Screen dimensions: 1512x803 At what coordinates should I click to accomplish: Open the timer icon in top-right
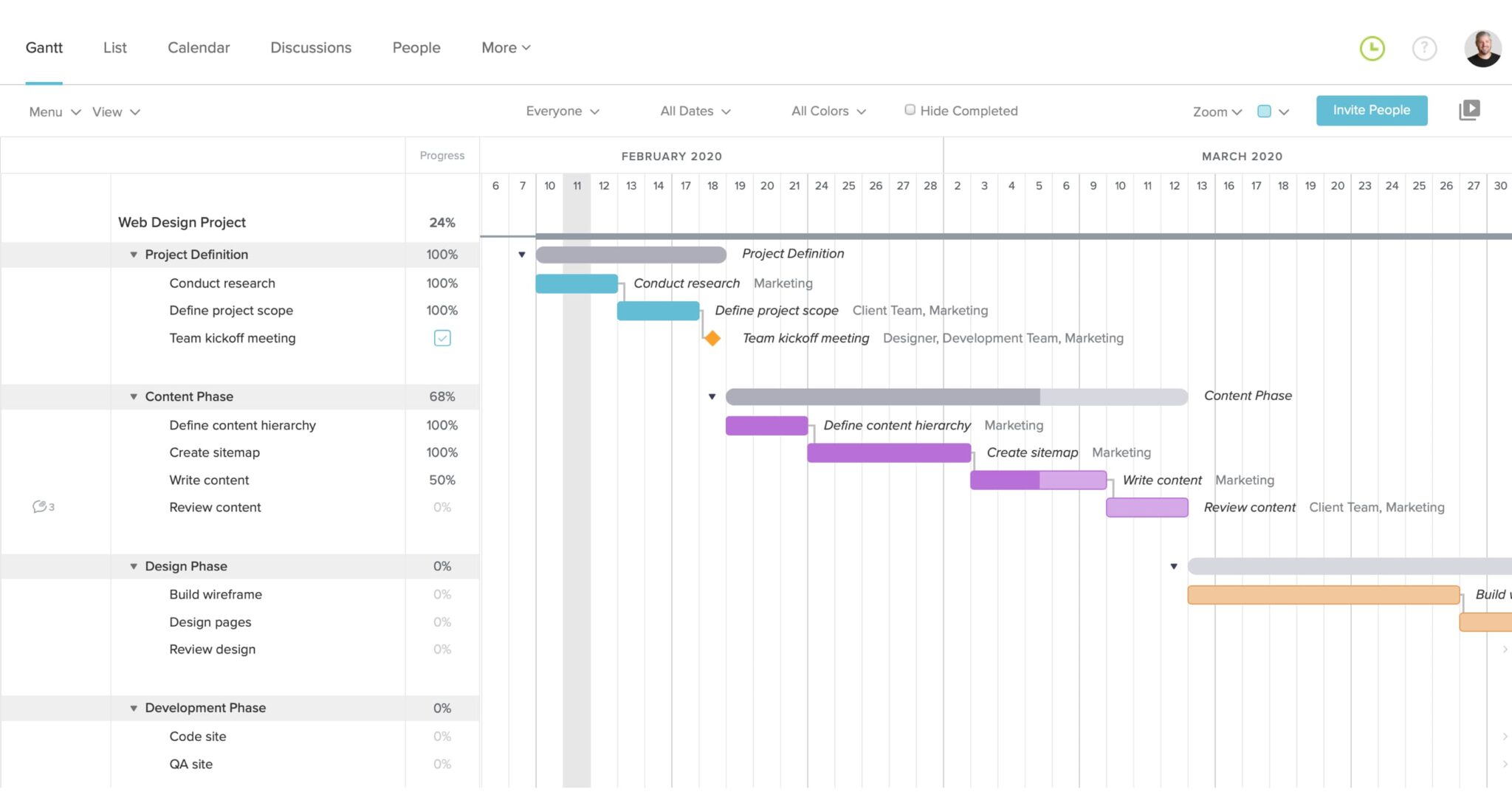(1372, 47)
